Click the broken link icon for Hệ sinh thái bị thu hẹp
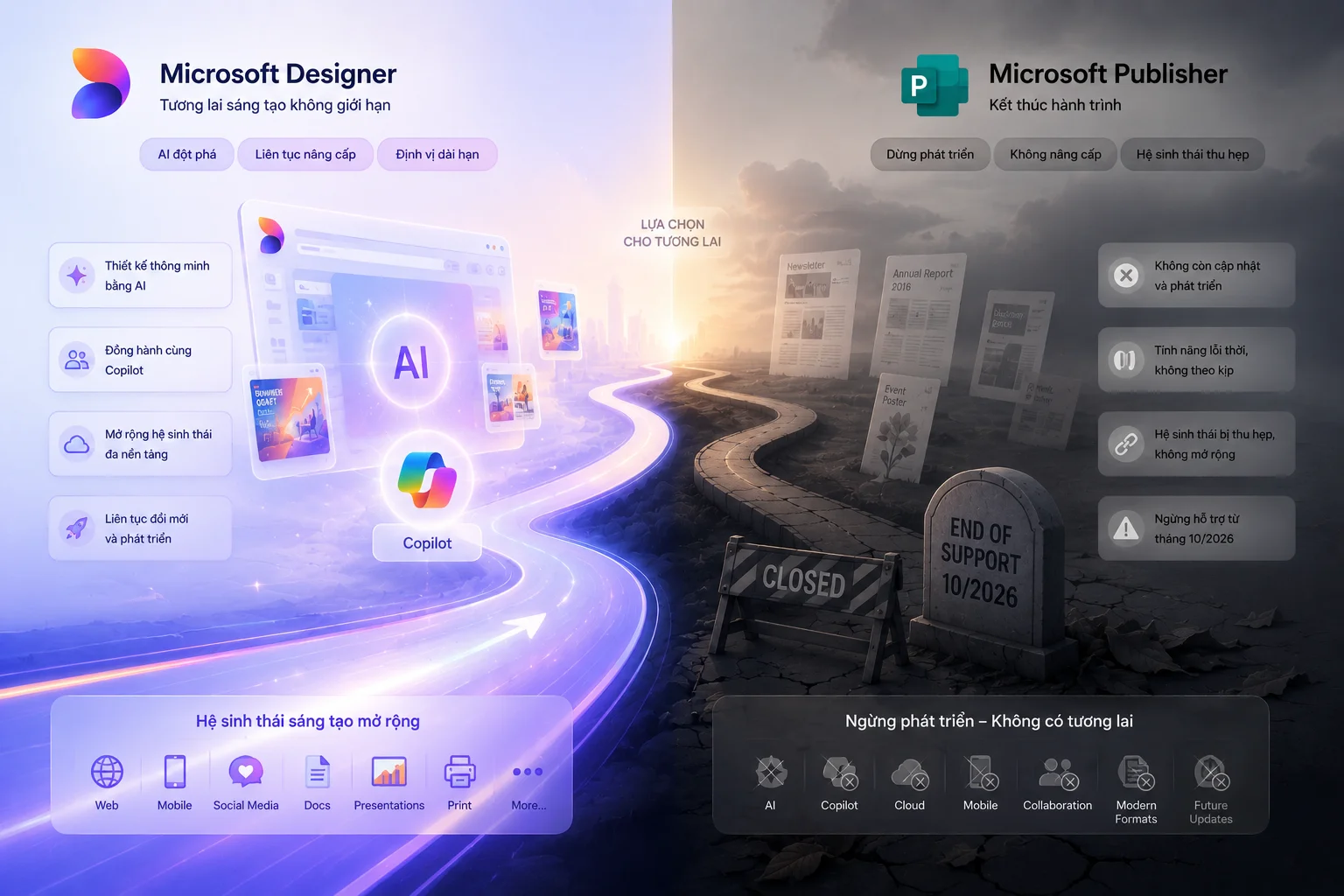Screen dimensions: 1344x896 [x=1126, y=444]
